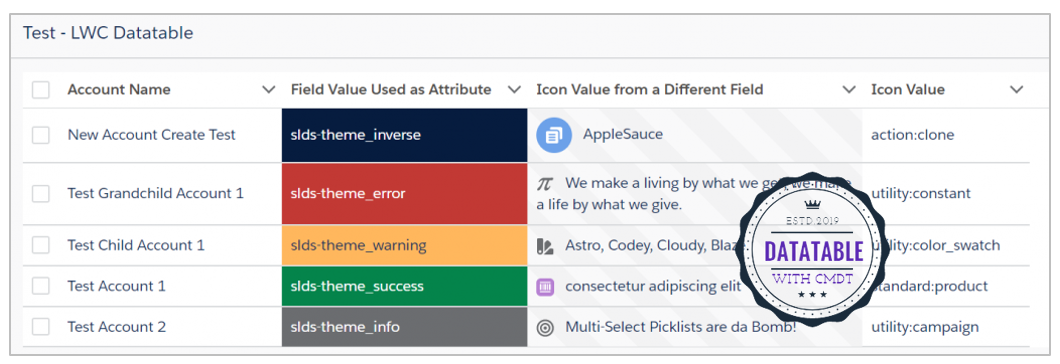
Task: Check the box for New Account Create Test
Action: (x=41, y=135)
